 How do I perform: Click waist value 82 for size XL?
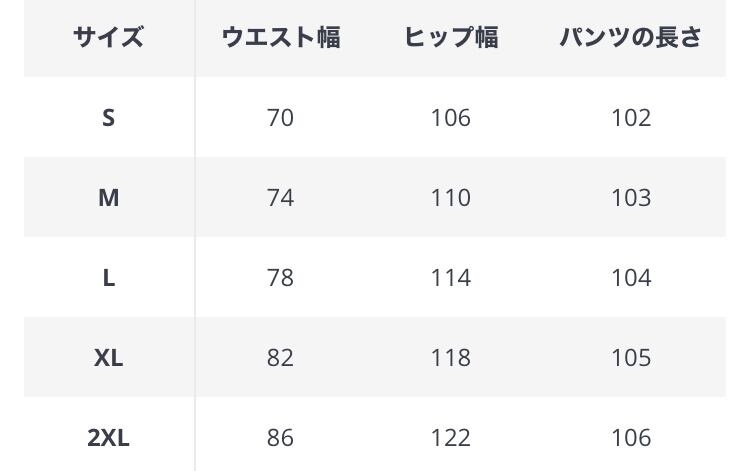(280, 358)
